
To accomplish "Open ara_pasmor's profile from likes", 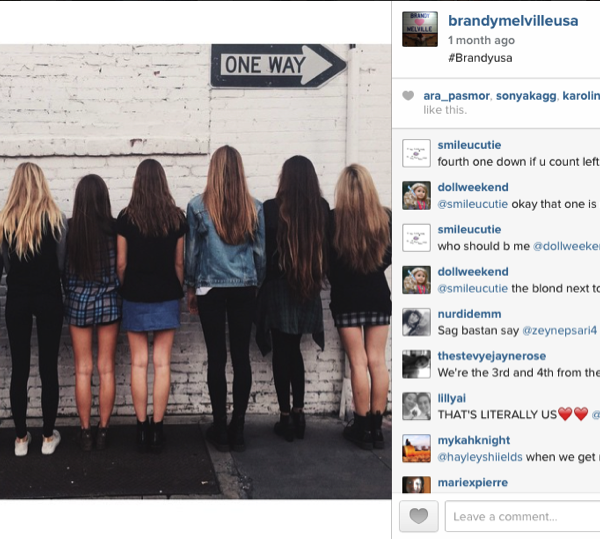I will pyautogui.click(x=457, y=96).
